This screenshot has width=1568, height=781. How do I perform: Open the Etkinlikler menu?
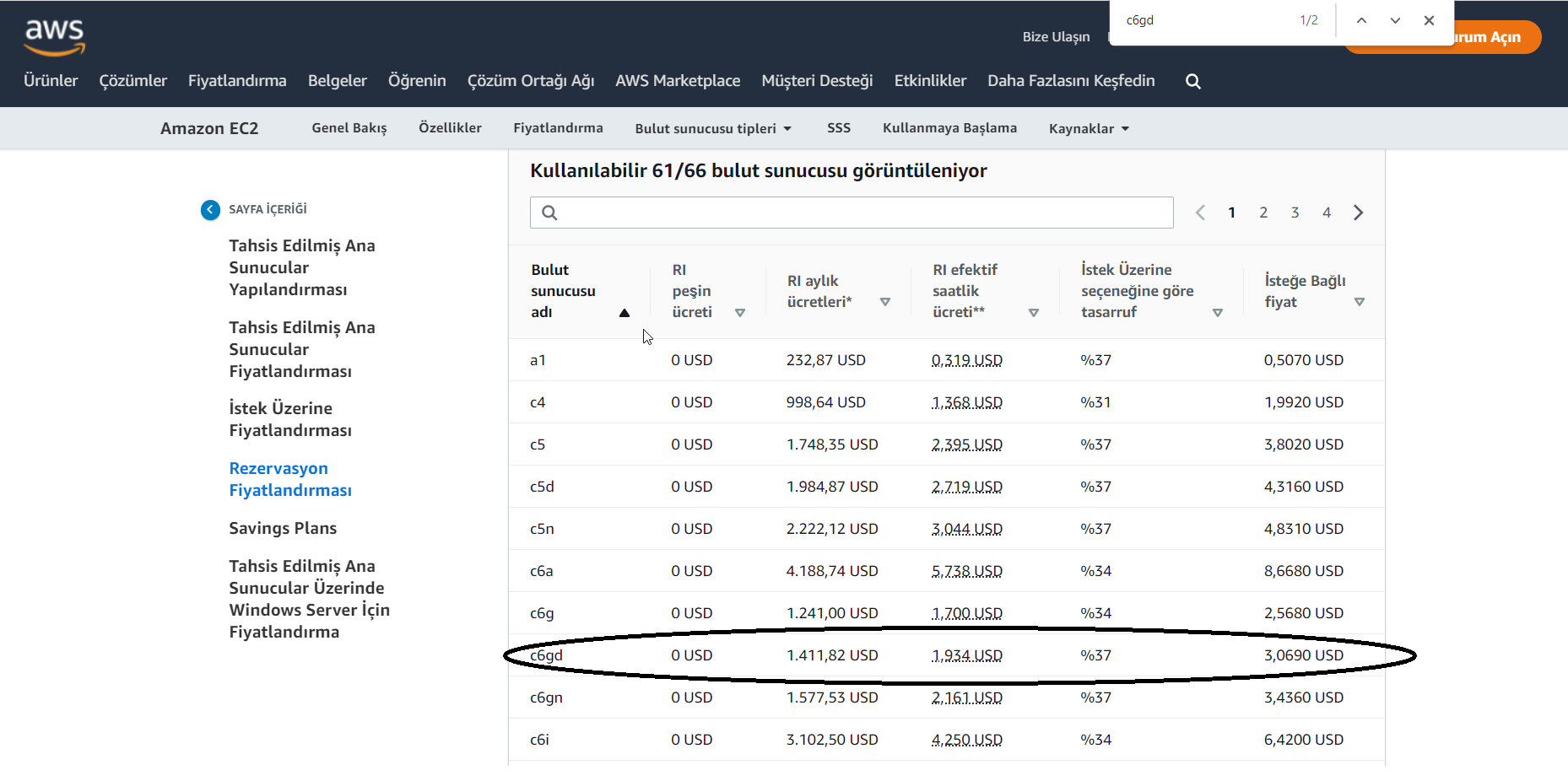pos(930,81)
